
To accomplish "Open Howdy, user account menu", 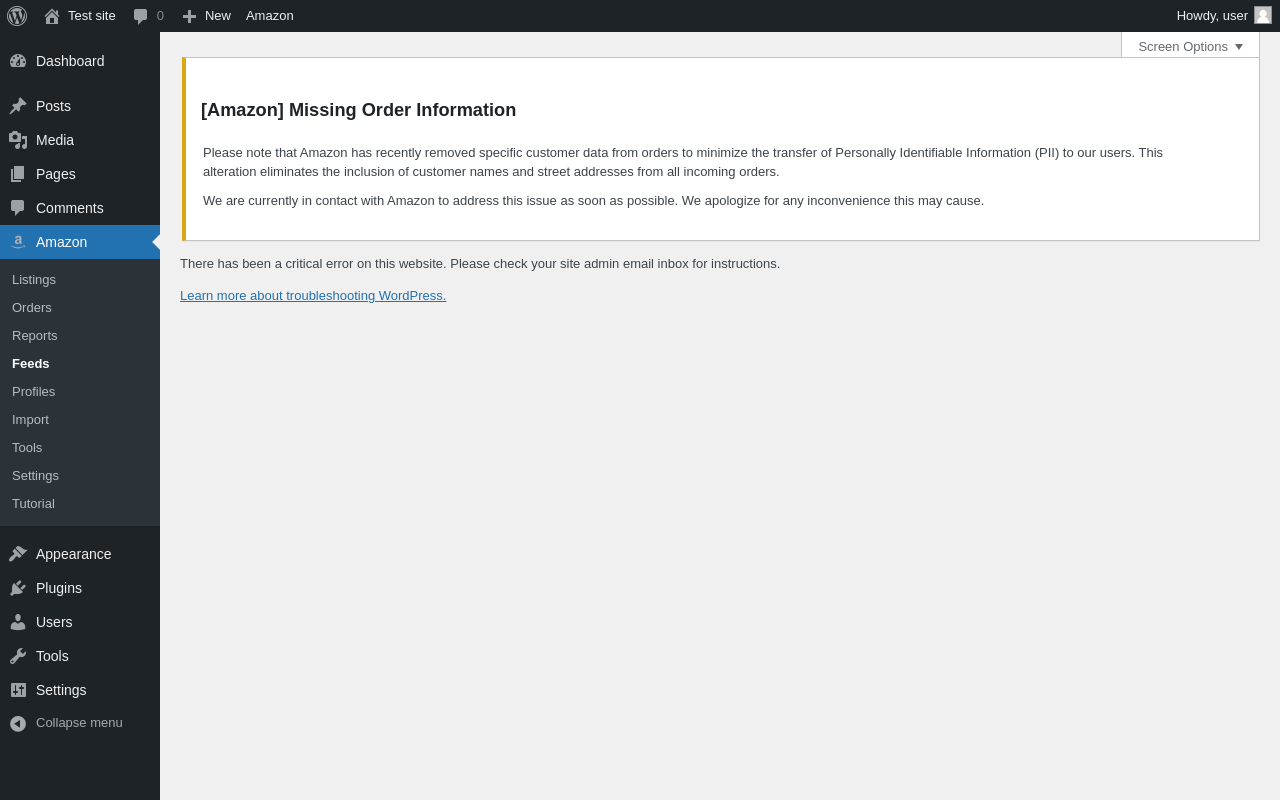I will click(1224, 16).
